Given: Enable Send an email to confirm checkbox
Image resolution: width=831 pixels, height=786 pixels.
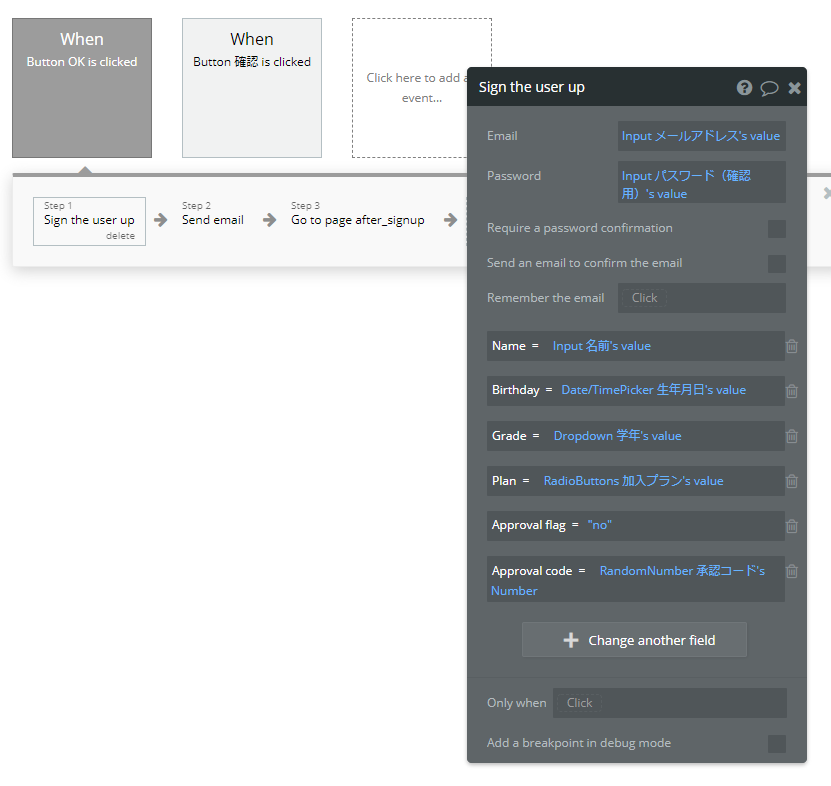Looking at the screenshot, I should 776,263.
